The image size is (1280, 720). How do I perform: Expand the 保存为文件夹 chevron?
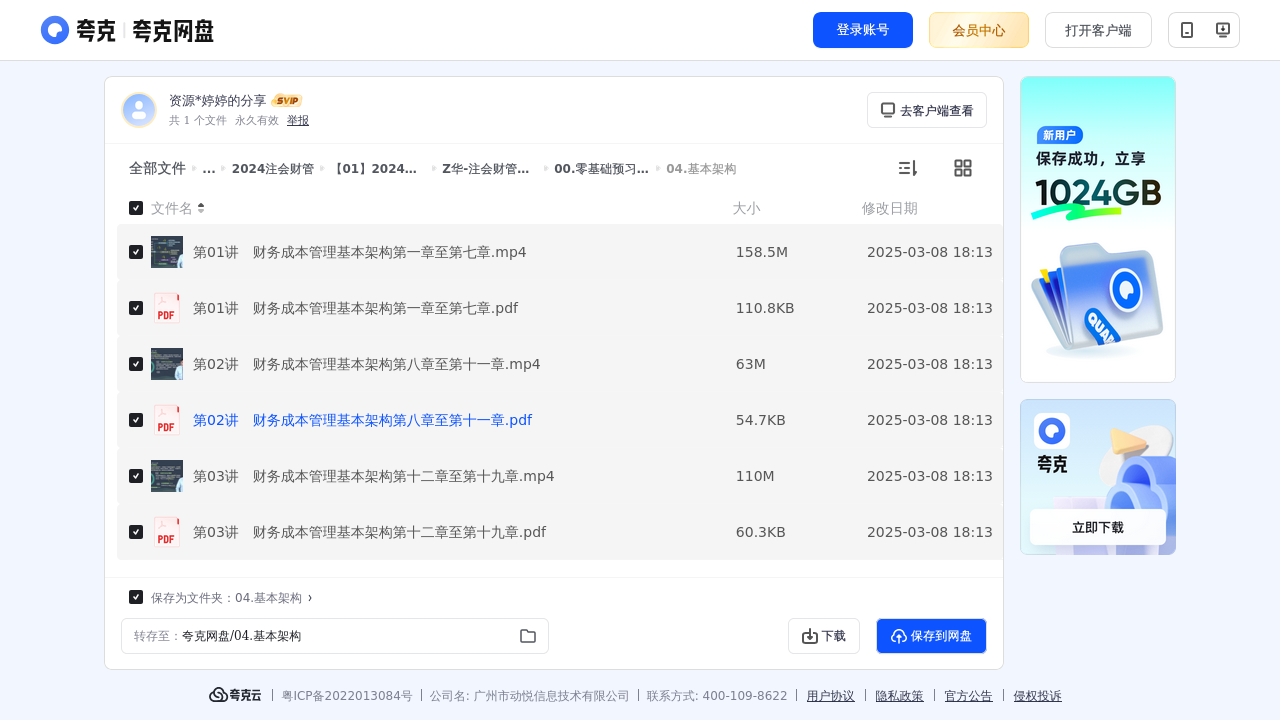(x=310, y=598)
